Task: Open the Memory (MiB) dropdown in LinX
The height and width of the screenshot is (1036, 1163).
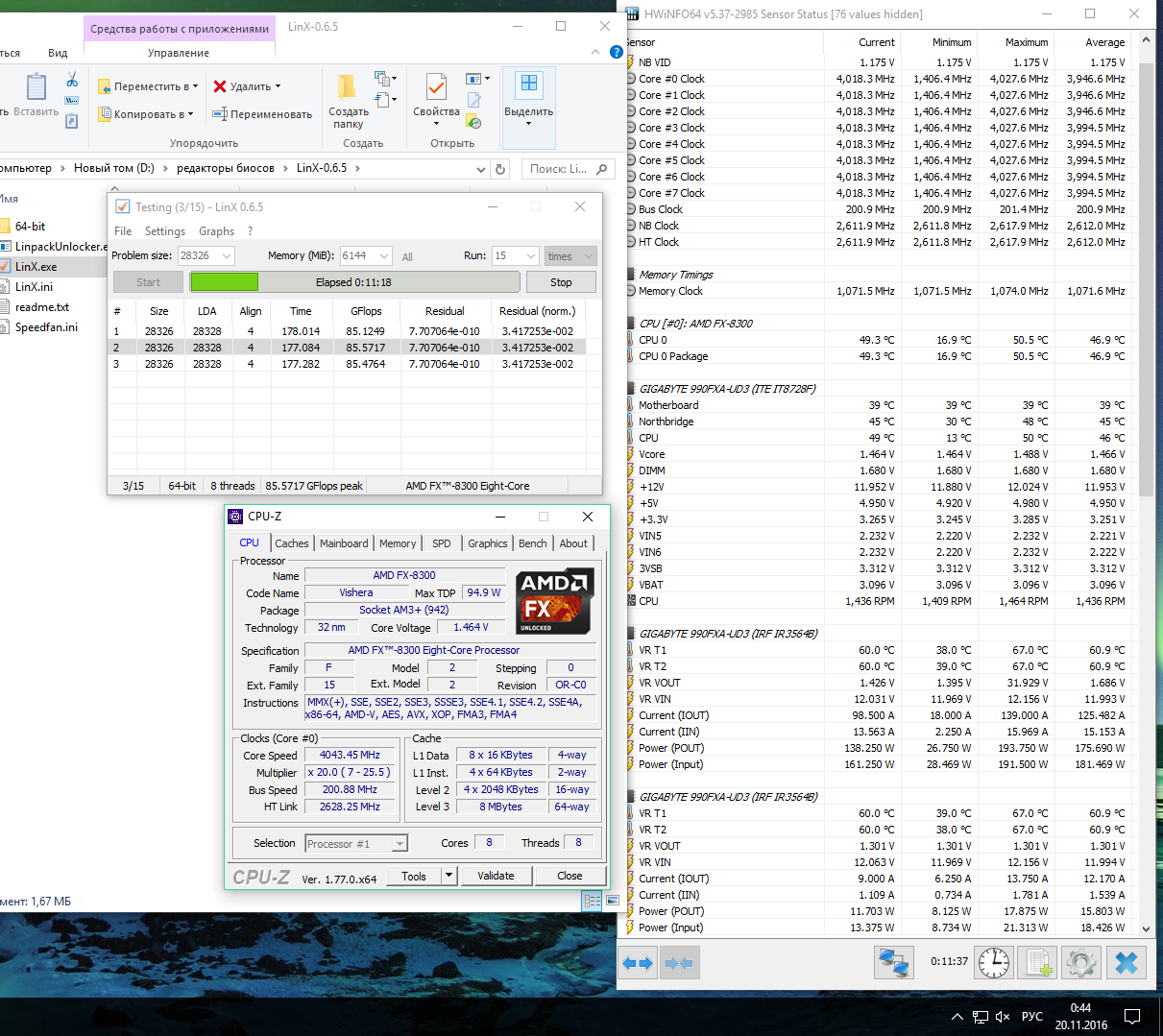Action: (x=384, y=255)
